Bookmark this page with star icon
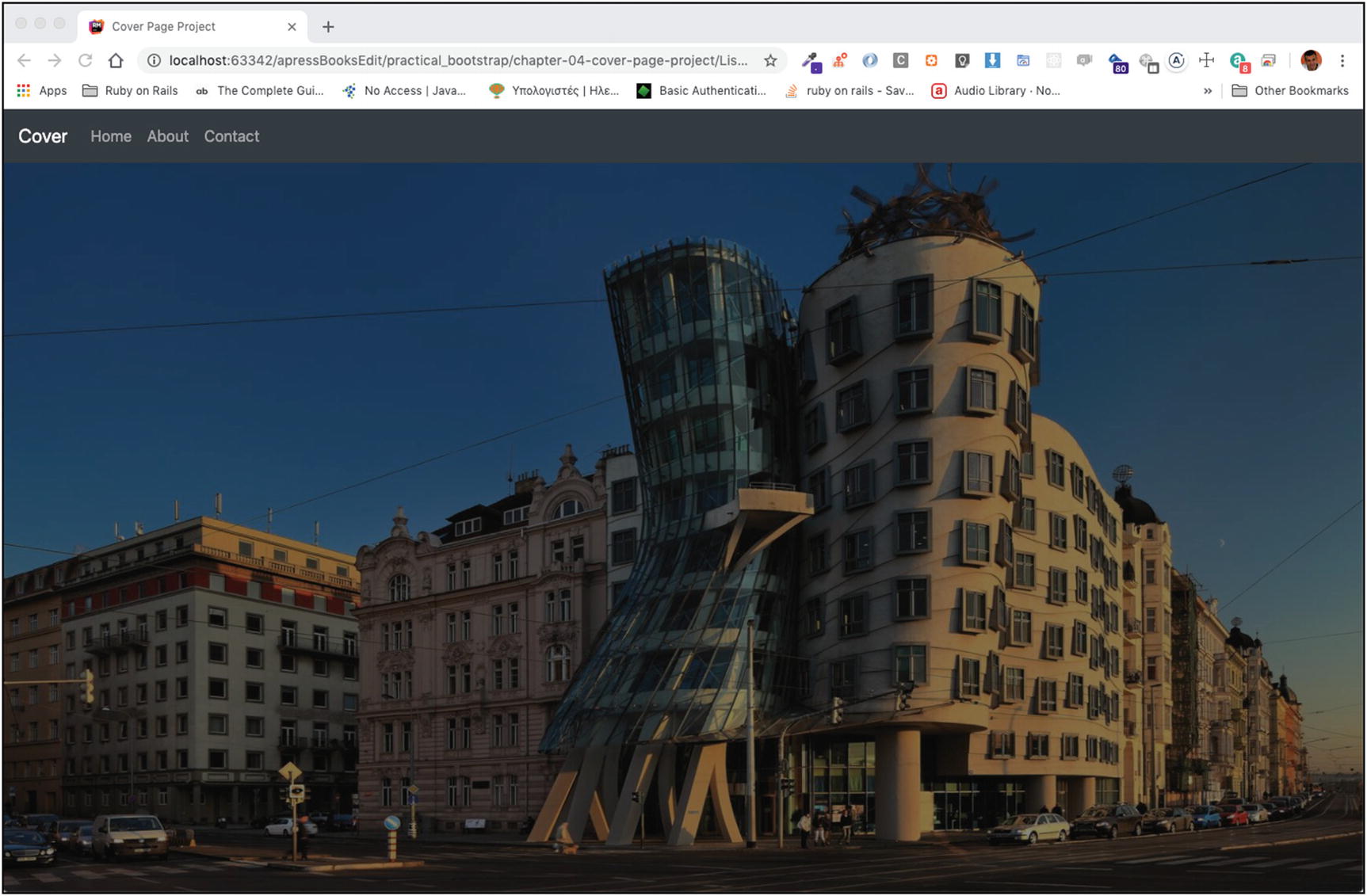 (769, 60)
